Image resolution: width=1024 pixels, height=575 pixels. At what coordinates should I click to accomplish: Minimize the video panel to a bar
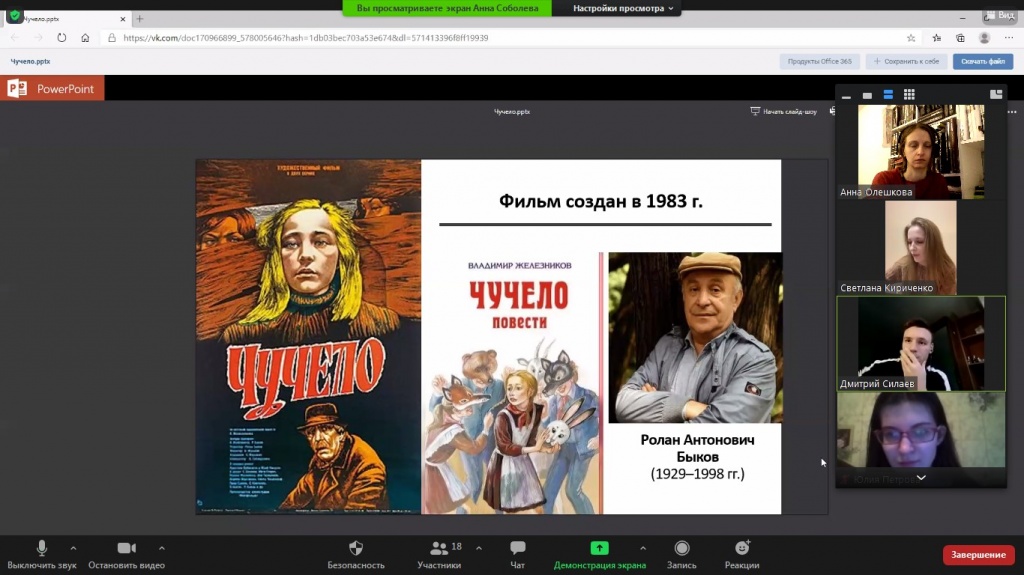(x=846, y=96)
